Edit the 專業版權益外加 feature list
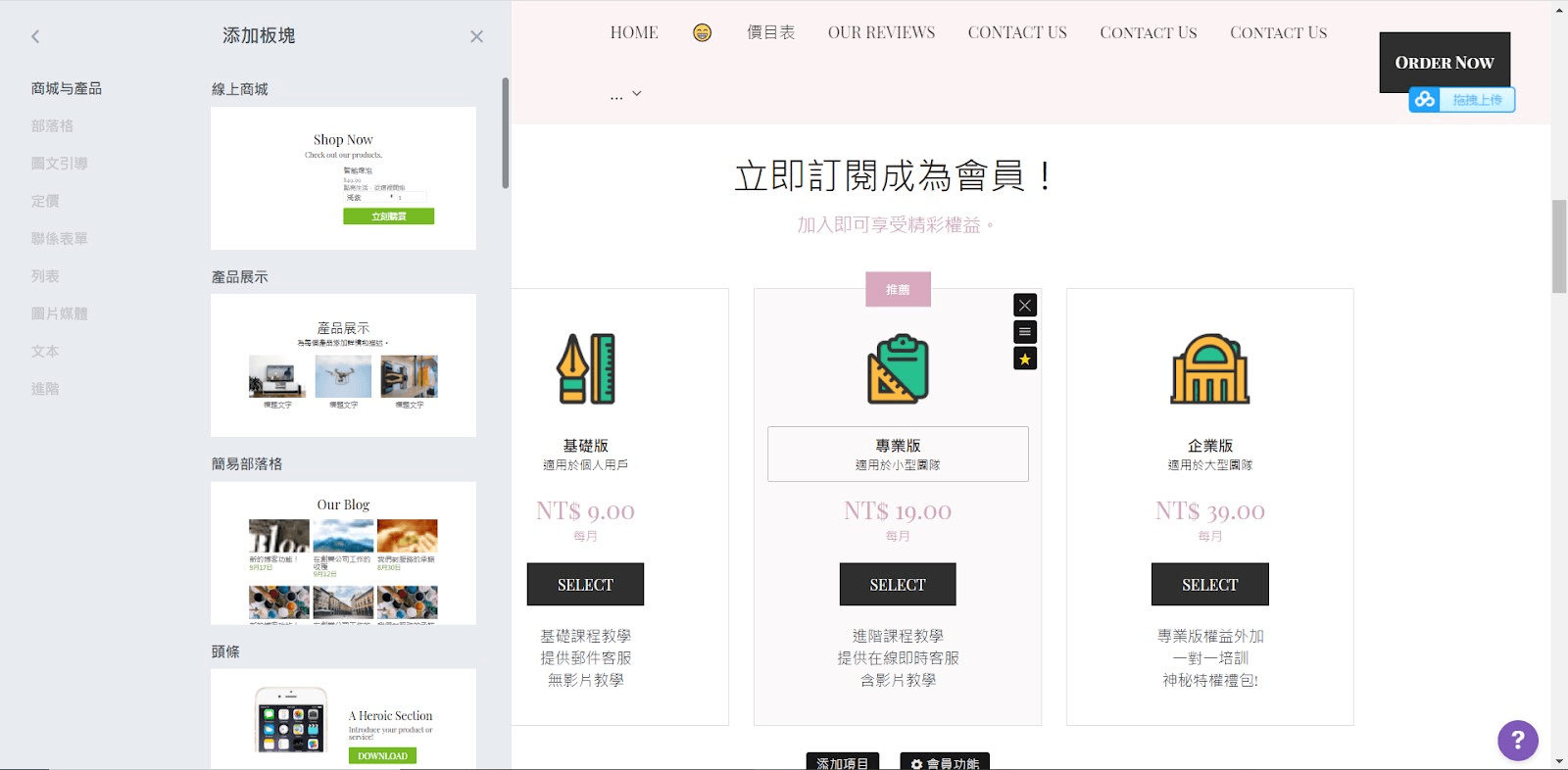This screenshot has height=770, width=1568. coord(1210,657)
